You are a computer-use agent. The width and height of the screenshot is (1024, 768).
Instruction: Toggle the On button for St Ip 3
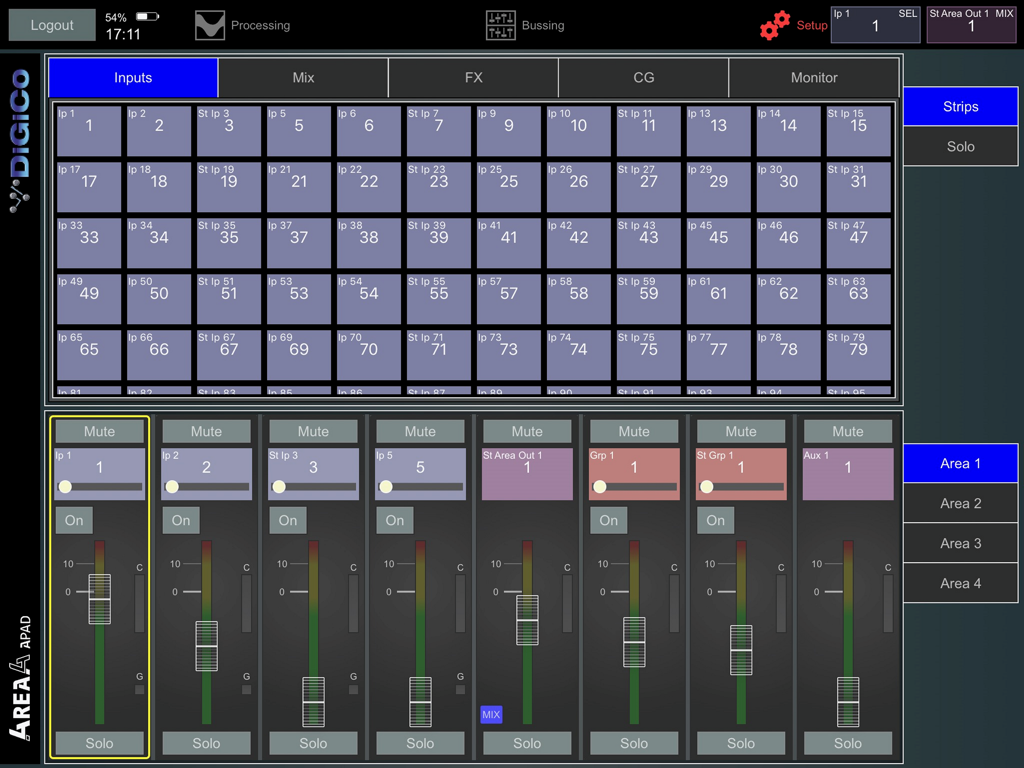pyautogui.click(x=288, y=520)
